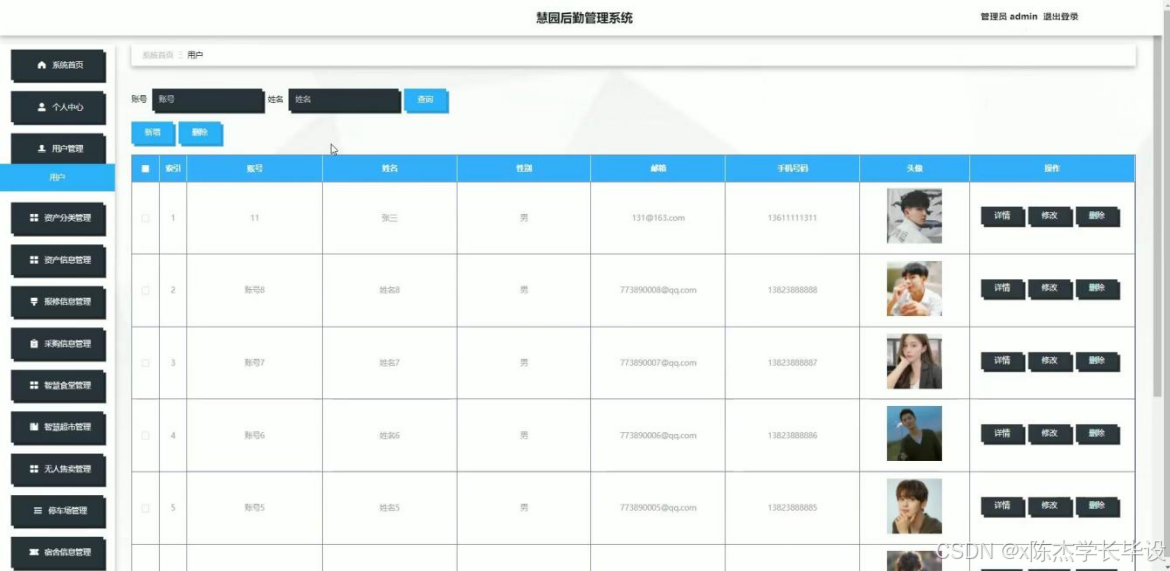The height and width of the screenshot is (571, 1170).
Task: Click the 手机号码 column header
Action: click(x=792, y=169)
